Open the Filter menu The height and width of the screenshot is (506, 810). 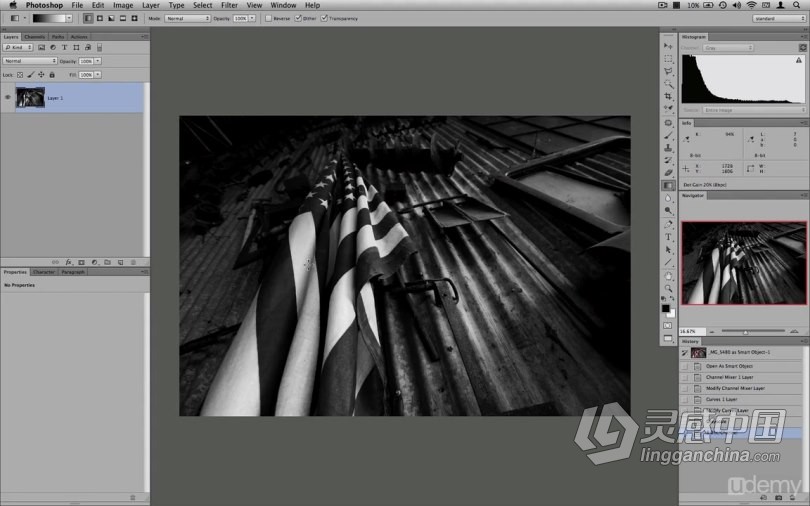point(229,5)
